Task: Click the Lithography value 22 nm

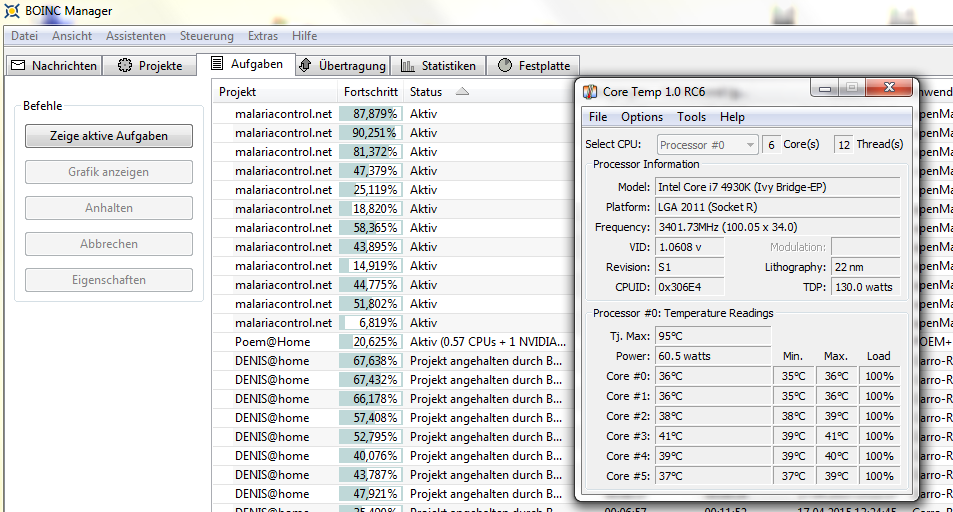Action: [x=865, y=267]
